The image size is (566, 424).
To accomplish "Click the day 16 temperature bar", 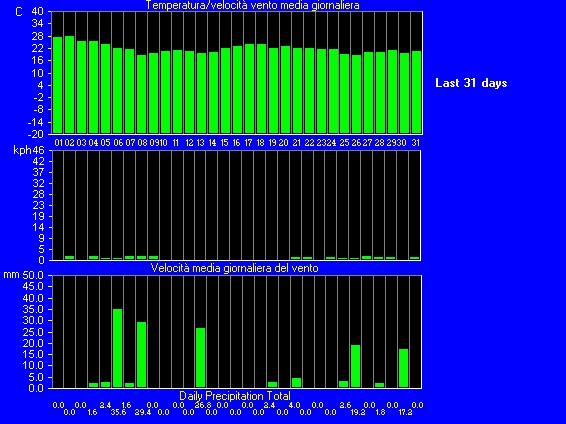I will pyautogui.click(x=237, y=90).
